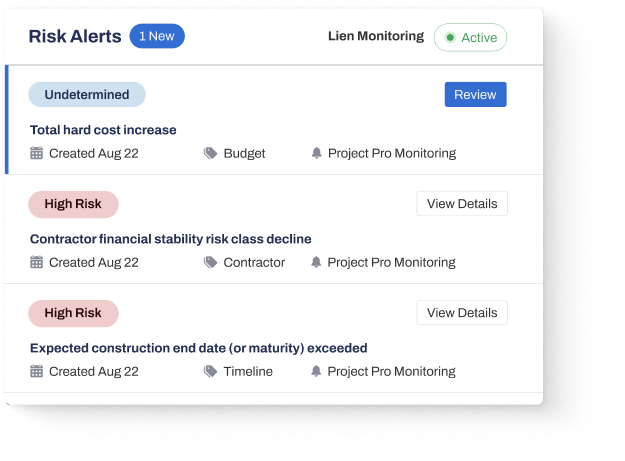Click High Risk badge on Contractor alert
This screenshot has width=625, height=461.
73,204
